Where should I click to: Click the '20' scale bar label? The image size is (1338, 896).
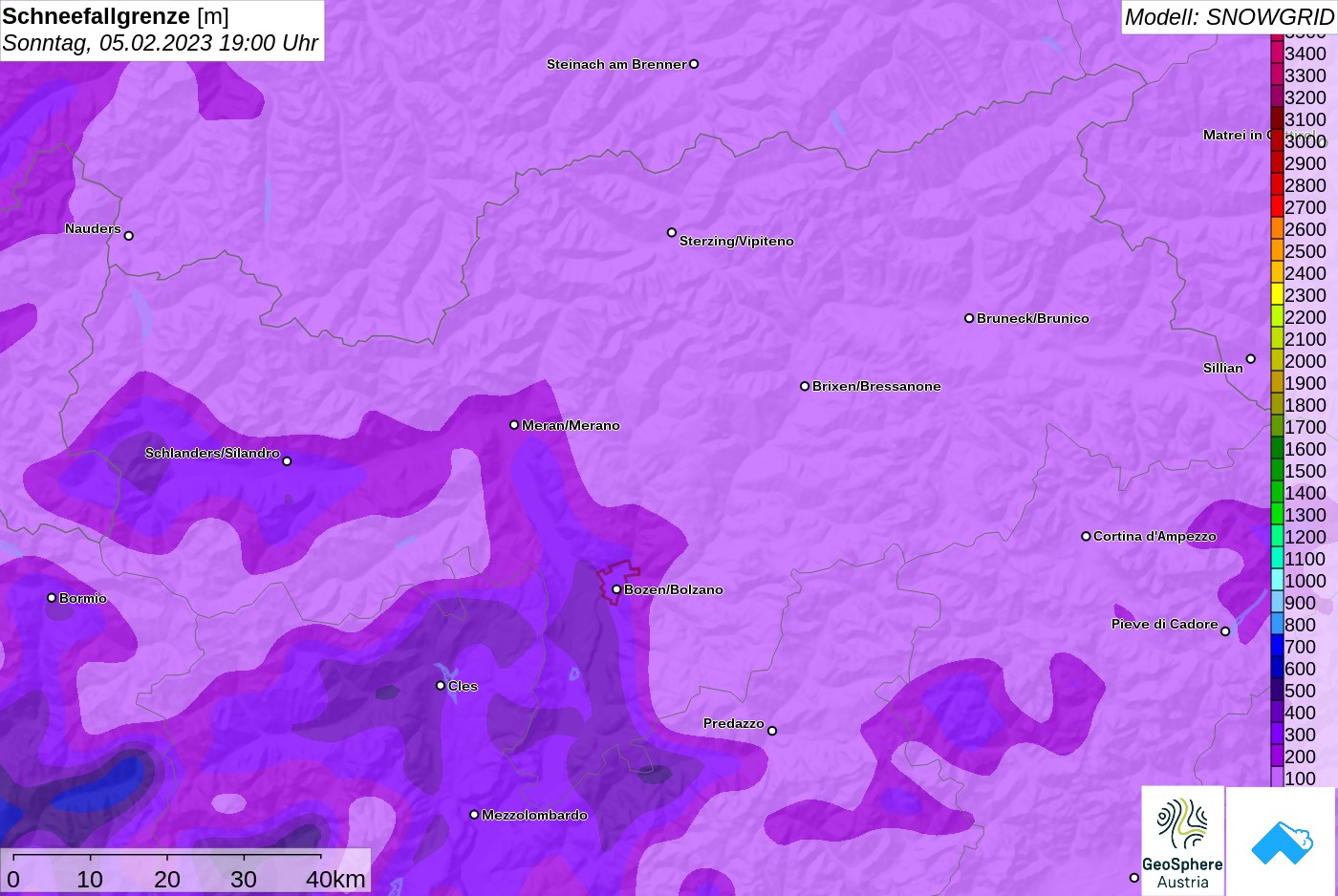coord(167,879)
